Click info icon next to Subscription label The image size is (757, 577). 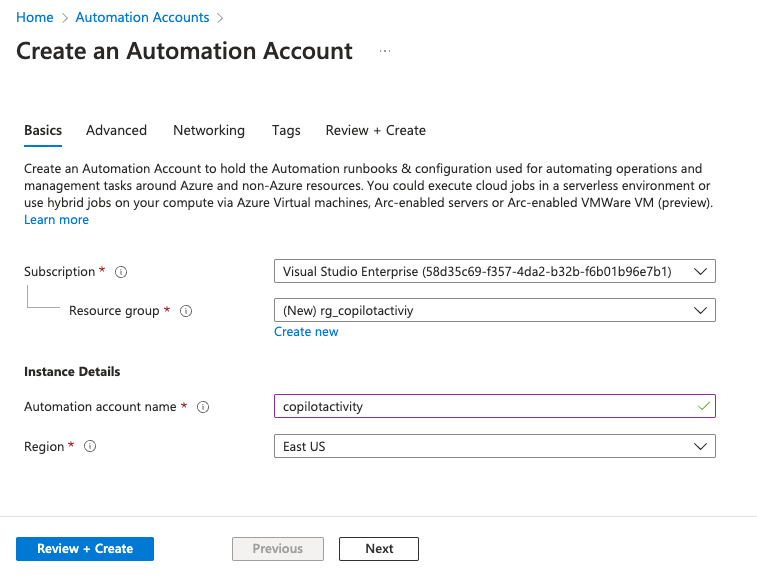[121, 272]
